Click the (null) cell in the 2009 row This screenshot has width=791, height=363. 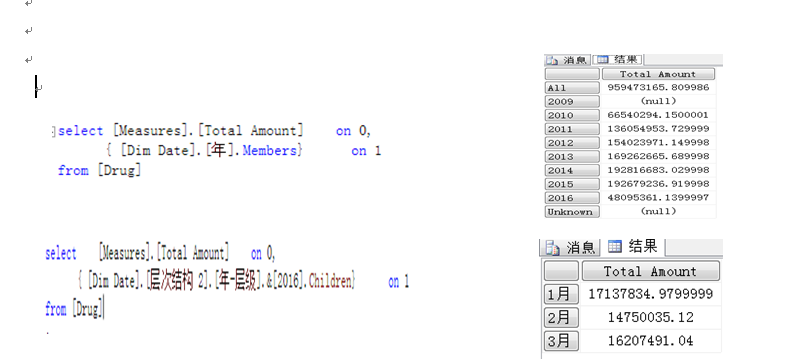[x=658, y=101]
